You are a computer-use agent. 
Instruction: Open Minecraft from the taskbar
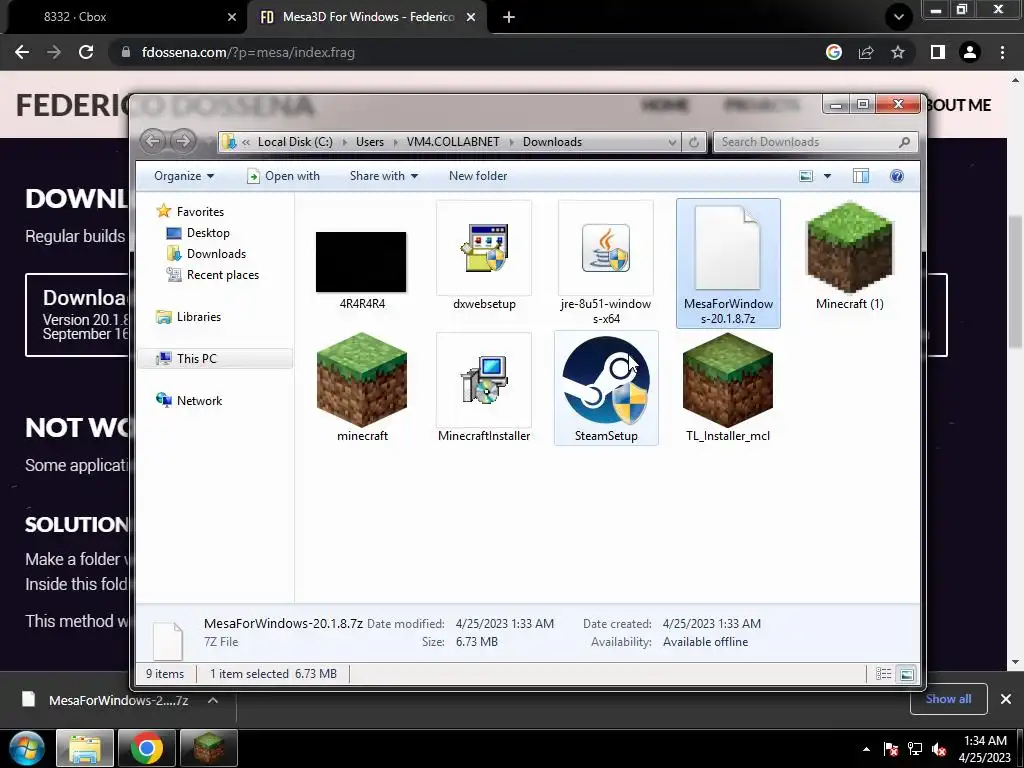pos(208,748)
